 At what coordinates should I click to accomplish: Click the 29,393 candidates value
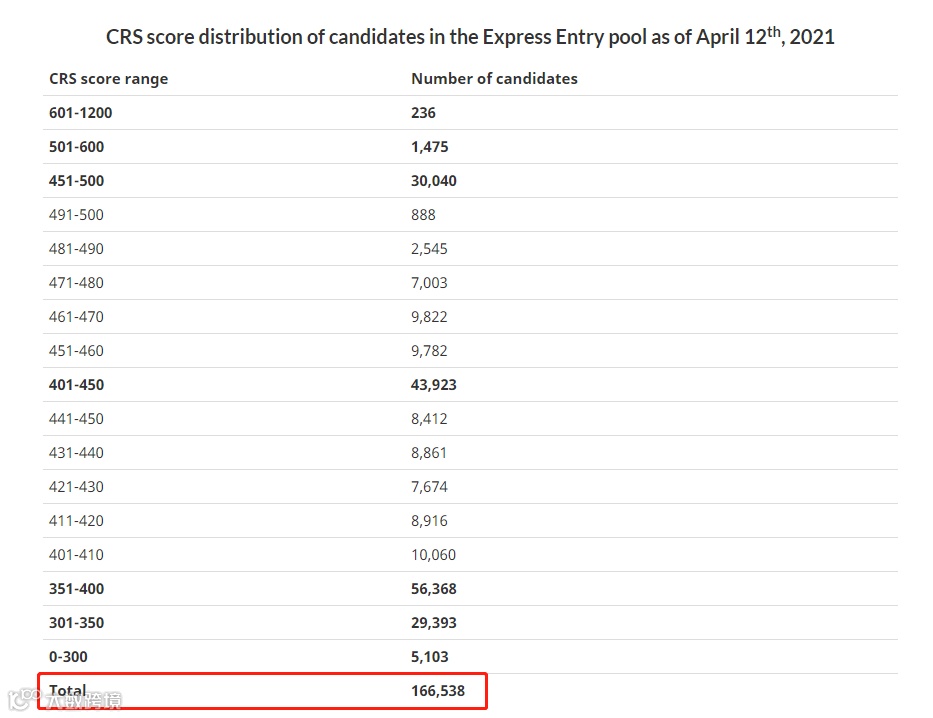pyautogui.click(x=434, y=623)
